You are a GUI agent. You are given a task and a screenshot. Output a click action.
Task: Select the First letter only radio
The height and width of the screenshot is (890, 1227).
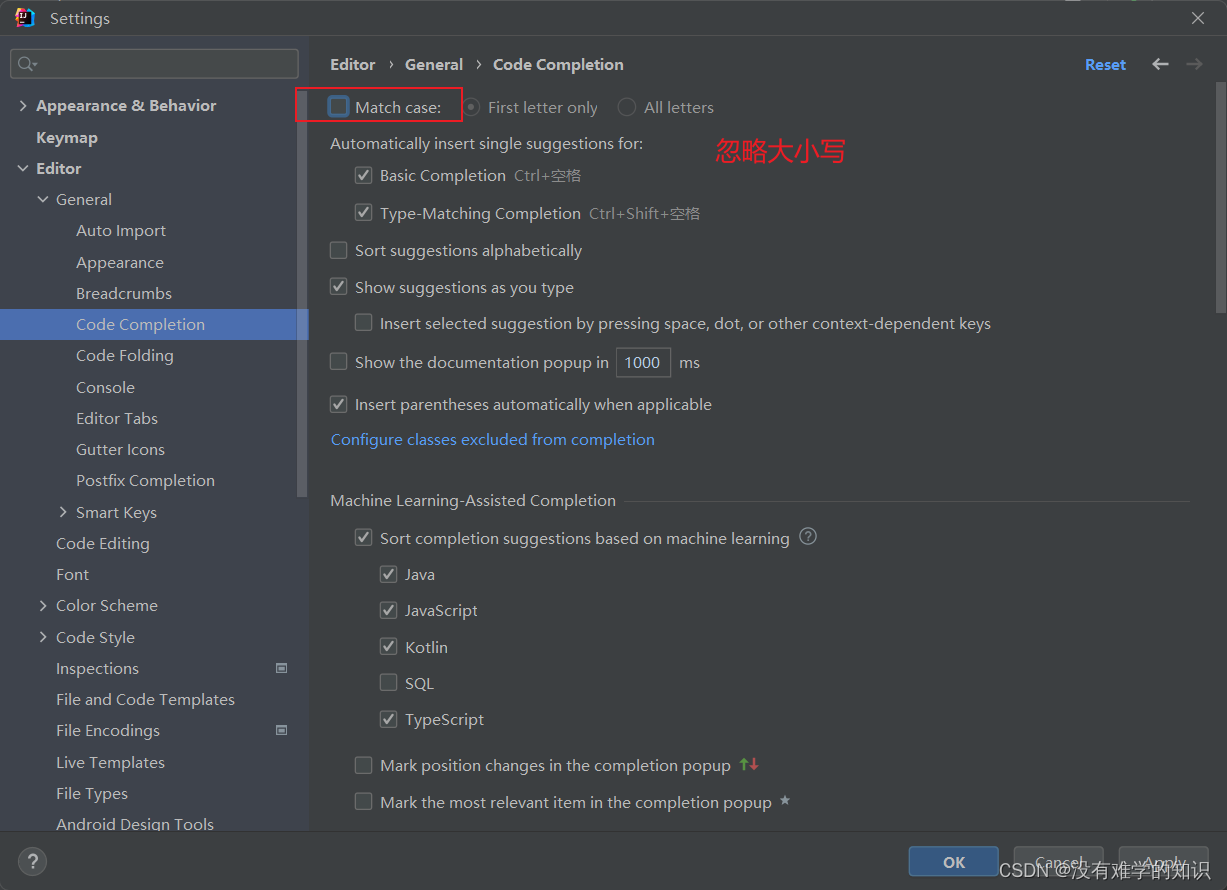(471, 107)
